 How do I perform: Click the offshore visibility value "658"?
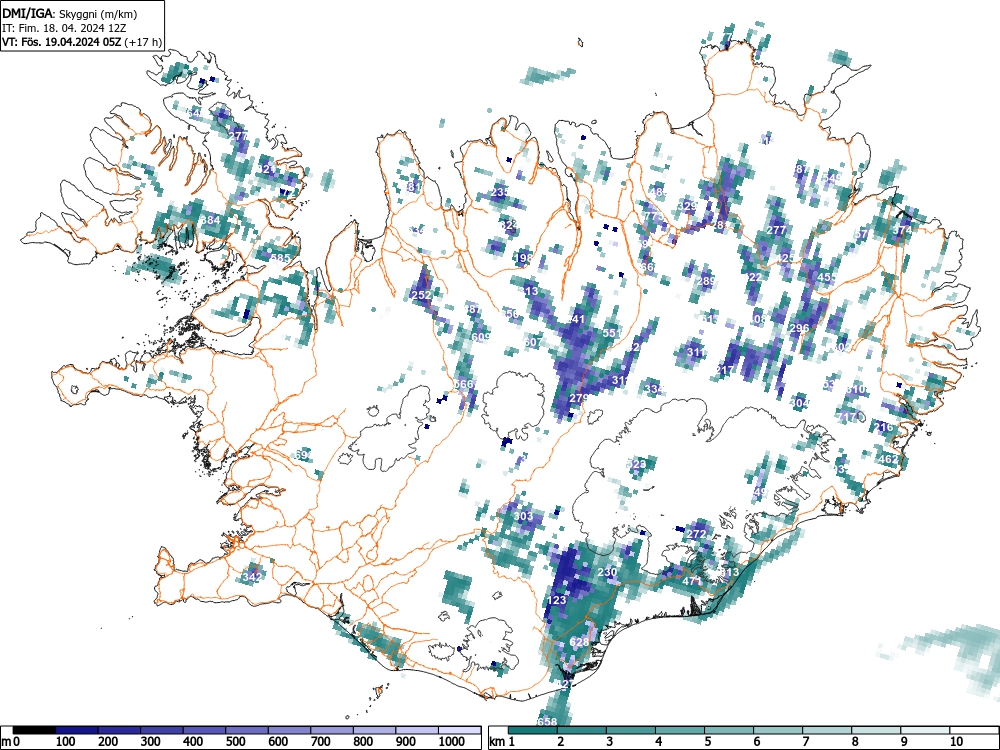(x=547, y=722)
